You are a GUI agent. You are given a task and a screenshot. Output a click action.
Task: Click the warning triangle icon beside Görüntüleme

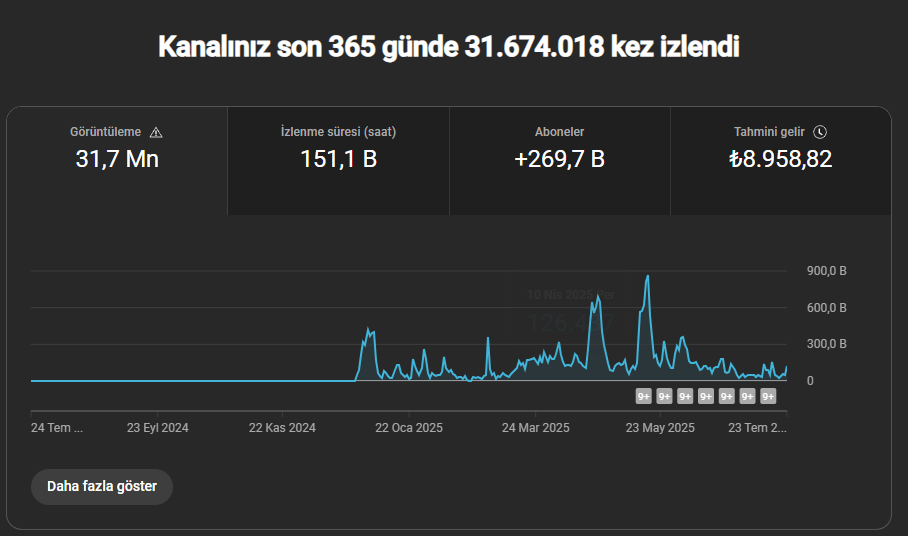pyautogui.click(x=156, y=133)
